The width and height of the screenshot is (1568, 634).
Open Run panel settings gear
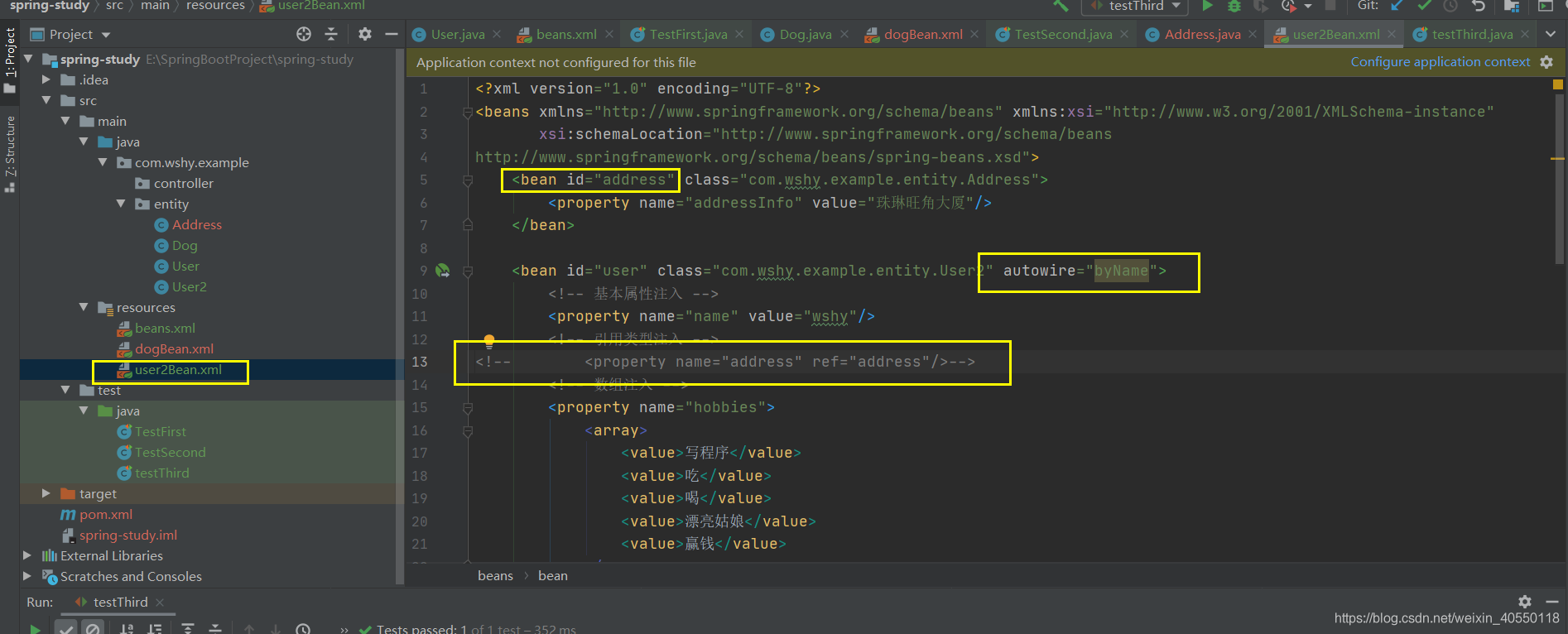pos(1525,602)
